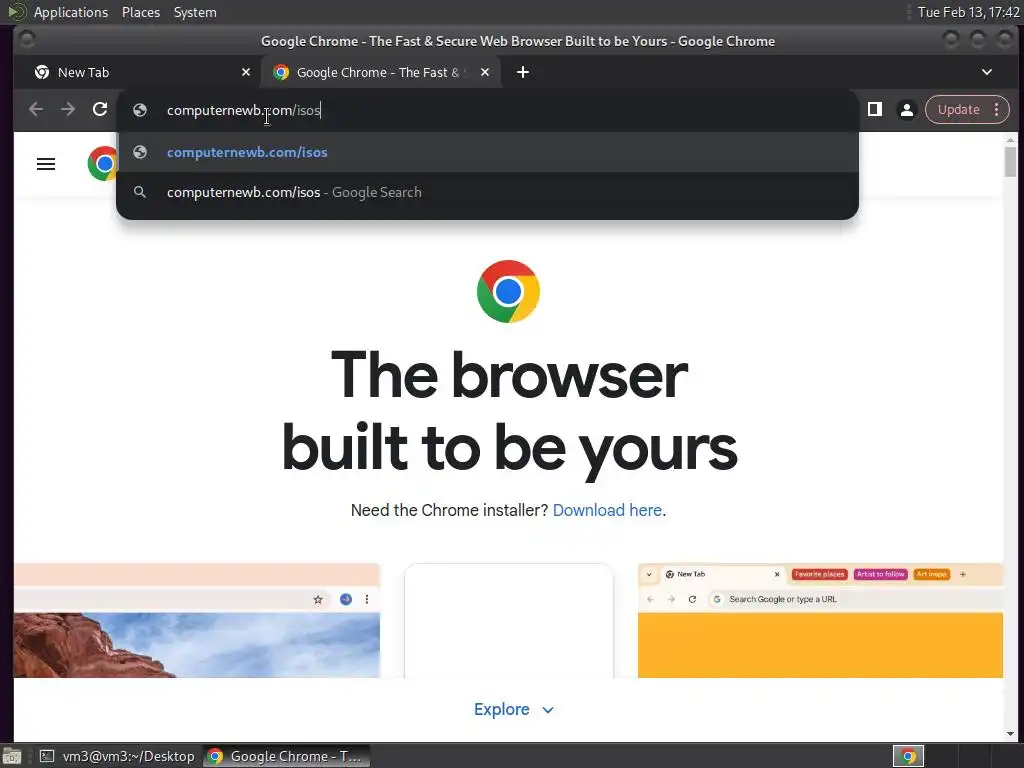The height and width of the screenshot is (768, 1024).
Task: Click the scroll-down arrow of the page
Action: pos(1010,735)
